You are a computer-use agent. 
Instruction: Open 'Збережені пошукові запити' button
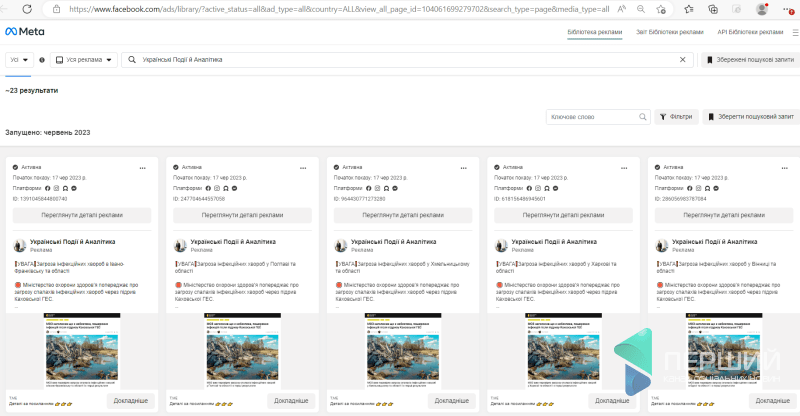tap(747, 60)
